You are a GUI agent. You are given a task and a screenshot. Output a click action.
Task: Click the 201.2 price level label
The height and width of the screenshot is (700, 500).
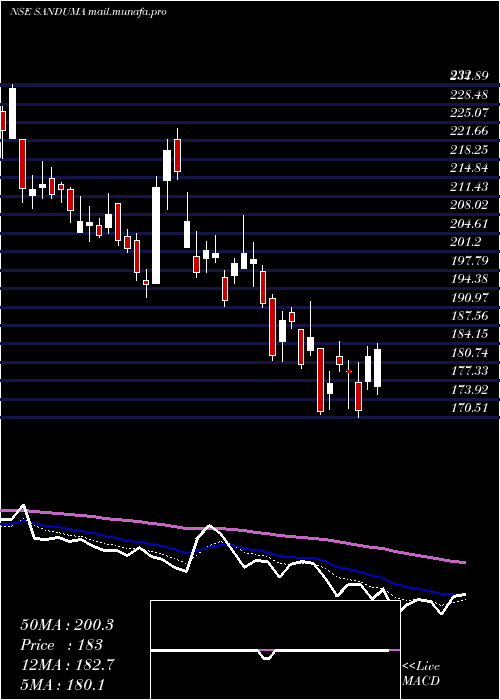click(465, 242)
